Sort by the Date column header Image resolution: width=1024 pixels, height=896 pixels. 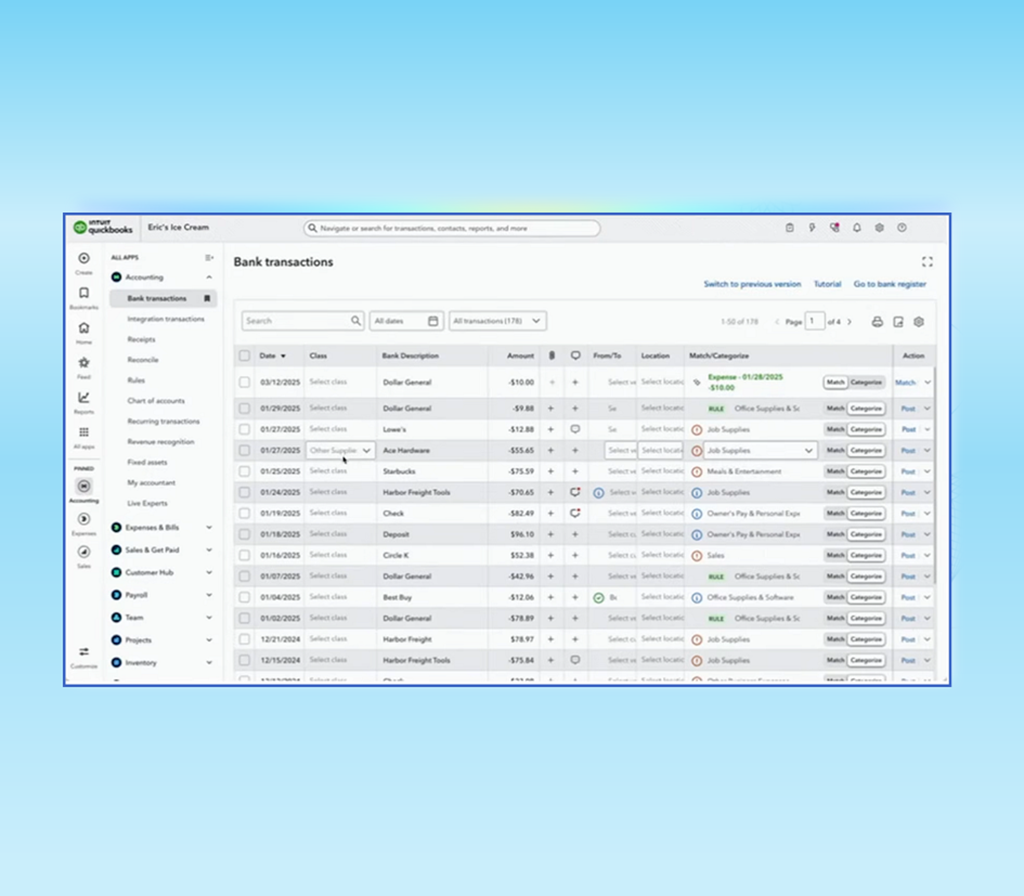272,356
